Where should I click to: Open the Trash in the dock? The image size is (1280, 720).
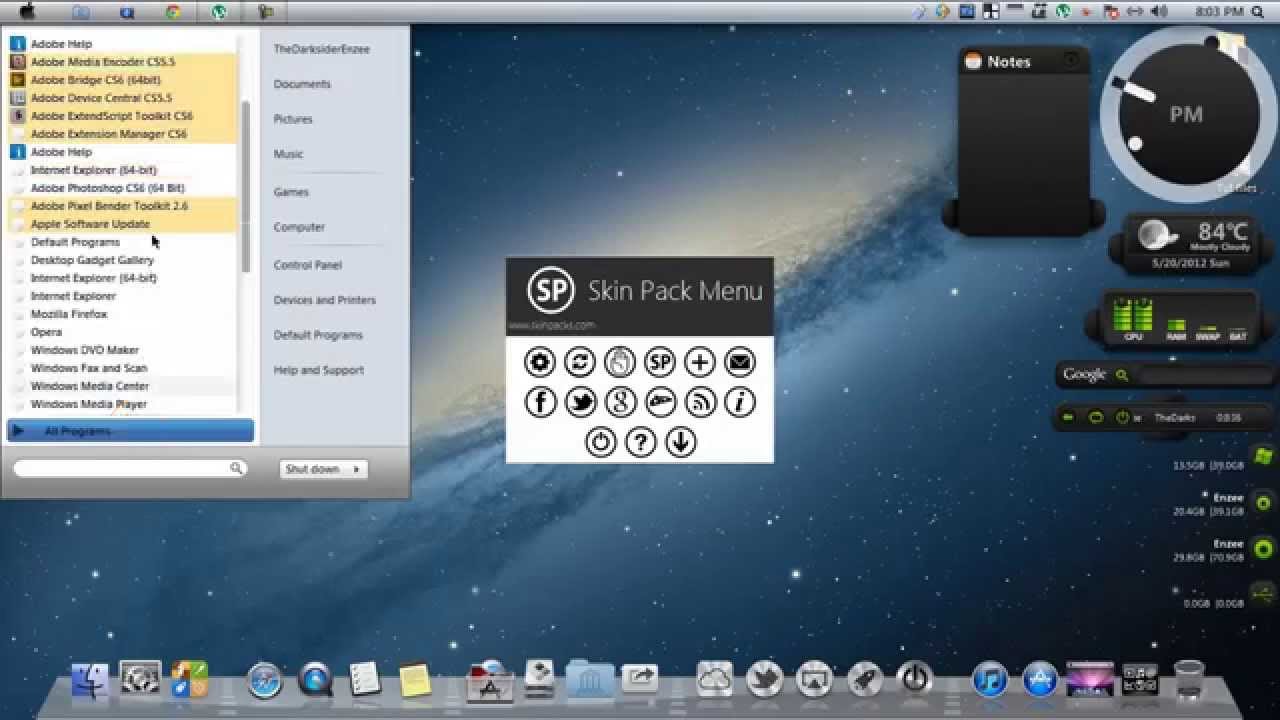tap(1189, 680)
